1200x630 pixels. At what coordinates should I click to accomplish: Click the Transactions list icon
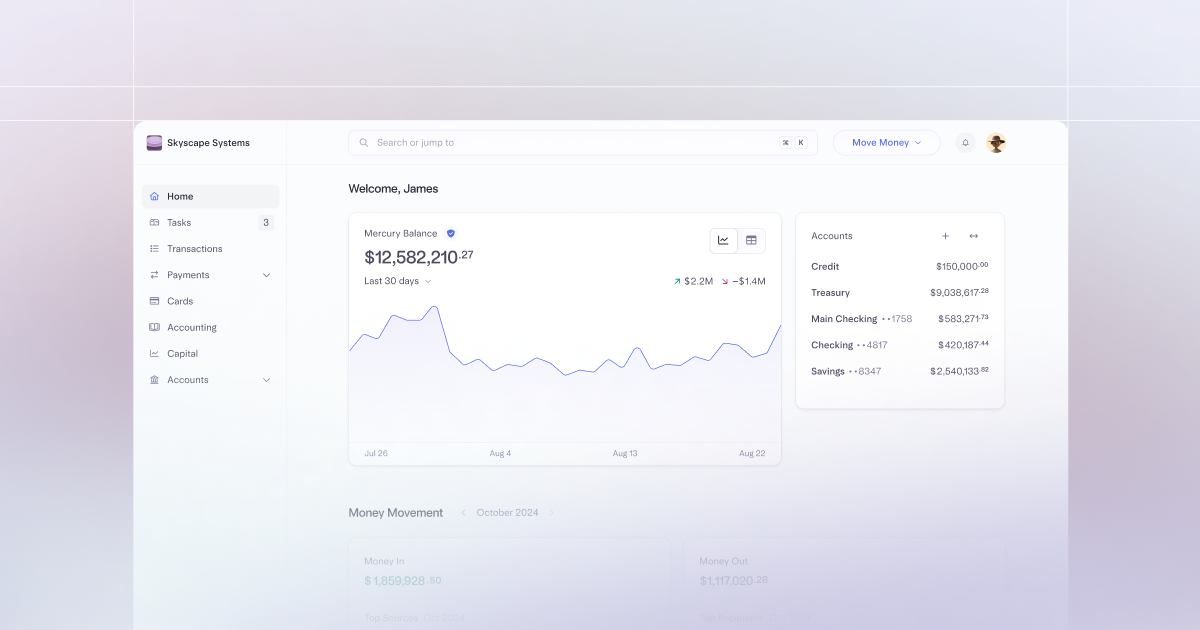154,248
